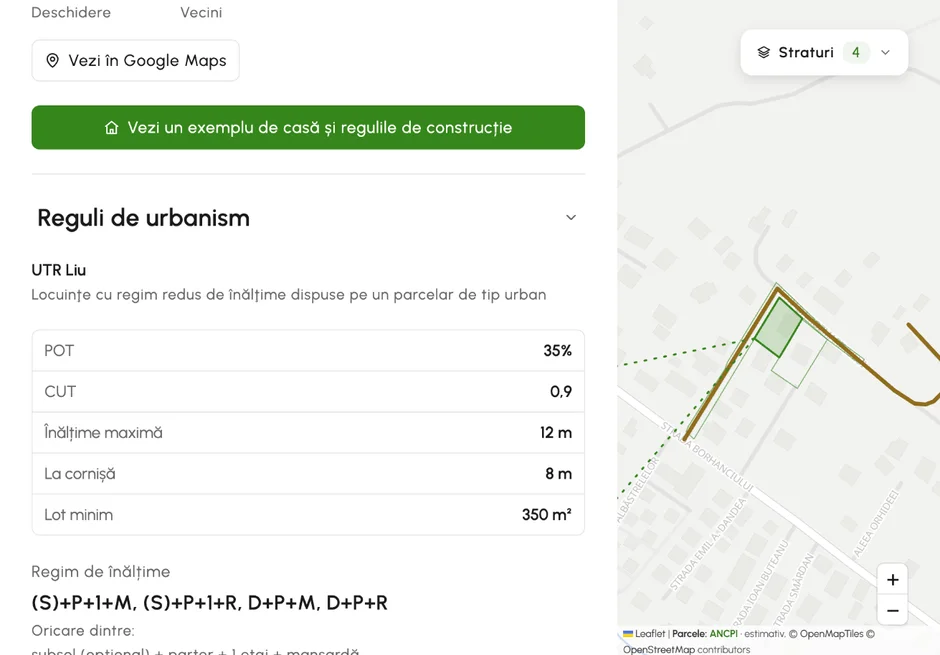Viewport: 940px width, 655px height.
Task: Collapse the Reguli de urbanism section chevron
Action: (571, 218)
